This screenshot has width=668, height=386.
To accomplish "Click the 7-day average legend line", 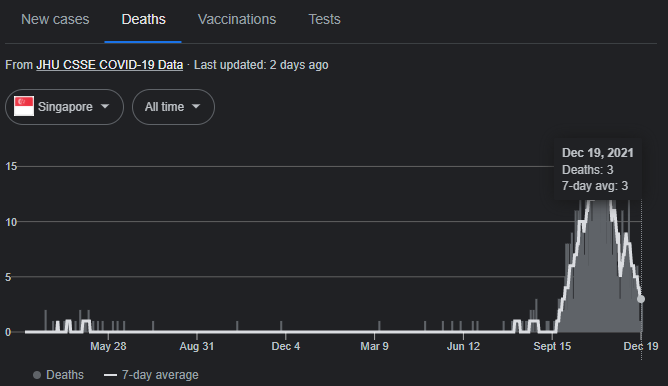I will (110, 375).
